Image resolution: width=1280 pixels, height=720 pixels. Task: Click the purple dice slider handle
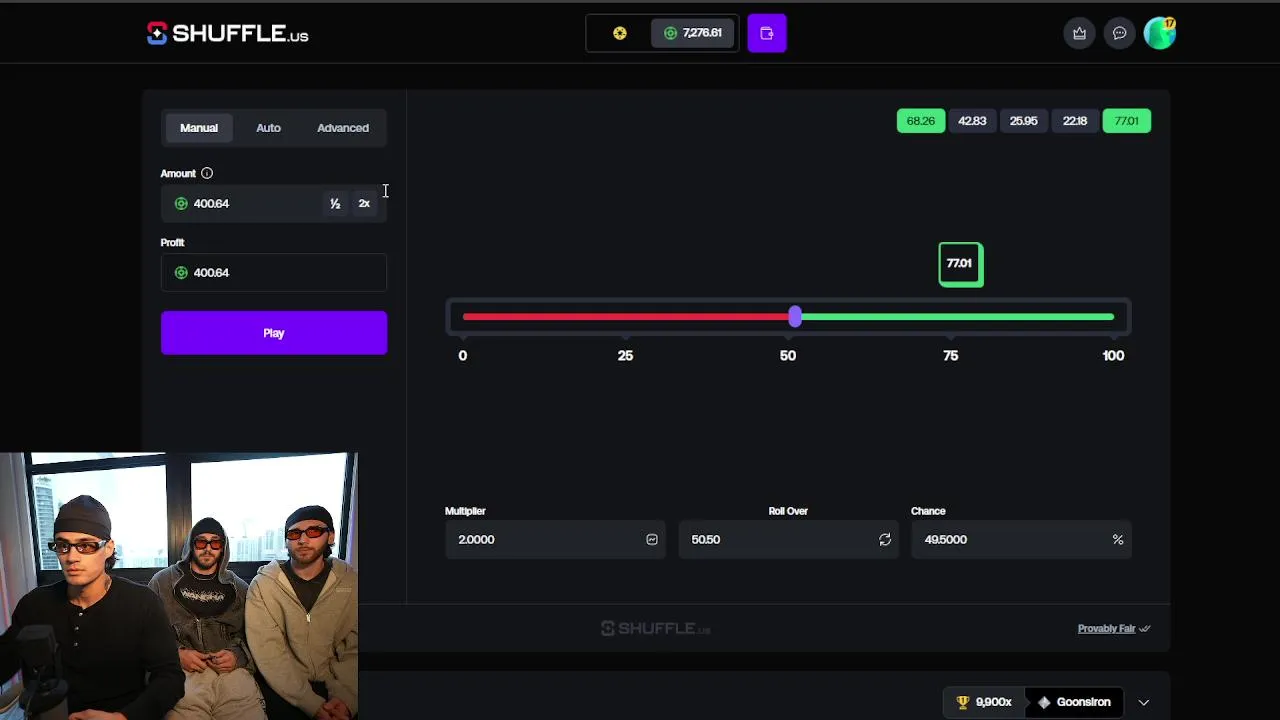click(795, 317)
